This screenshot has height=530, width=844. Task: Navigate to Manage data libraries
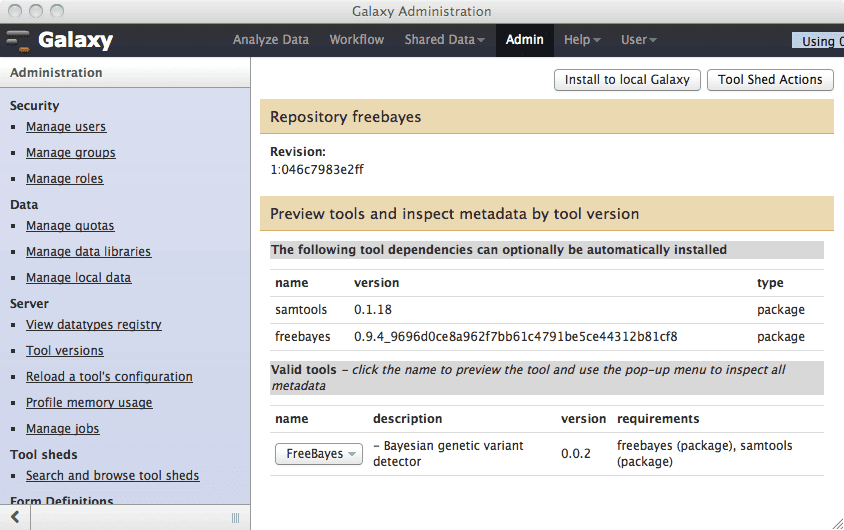(x=88, y=252)
